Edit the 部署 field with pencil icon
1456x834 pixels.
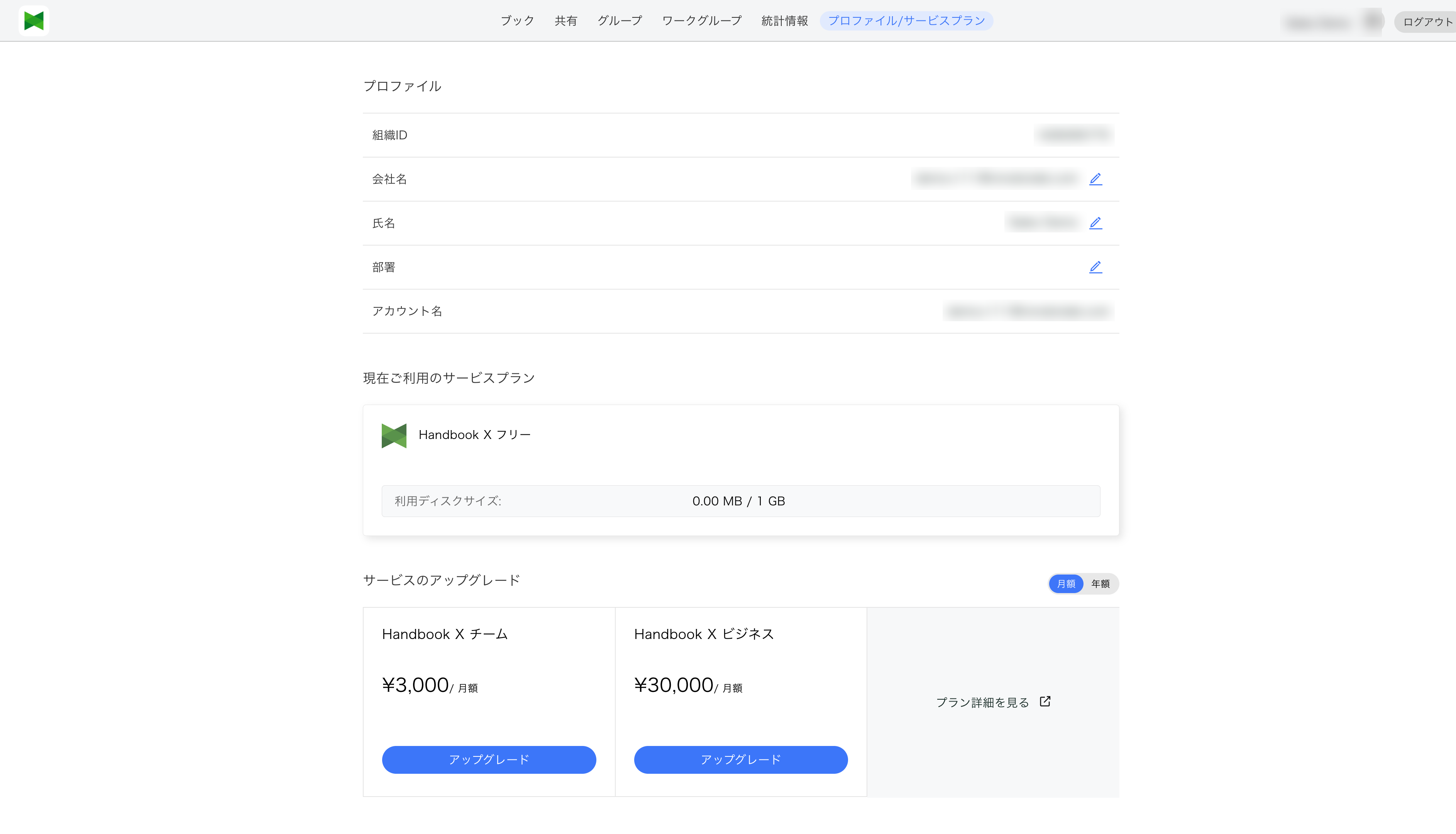[1095, 267]
